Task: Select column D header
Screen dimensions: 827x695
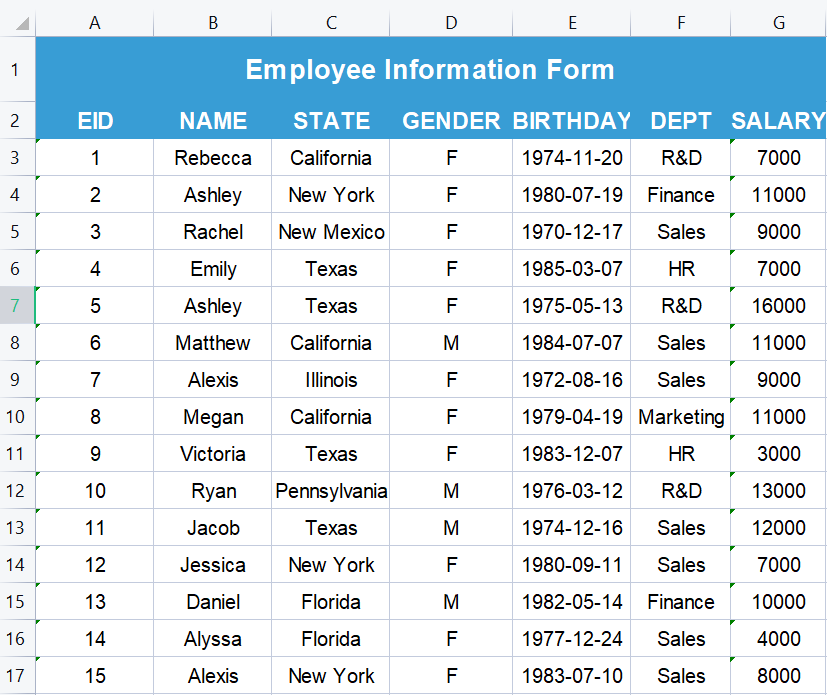Action: (x=451, y=23)
